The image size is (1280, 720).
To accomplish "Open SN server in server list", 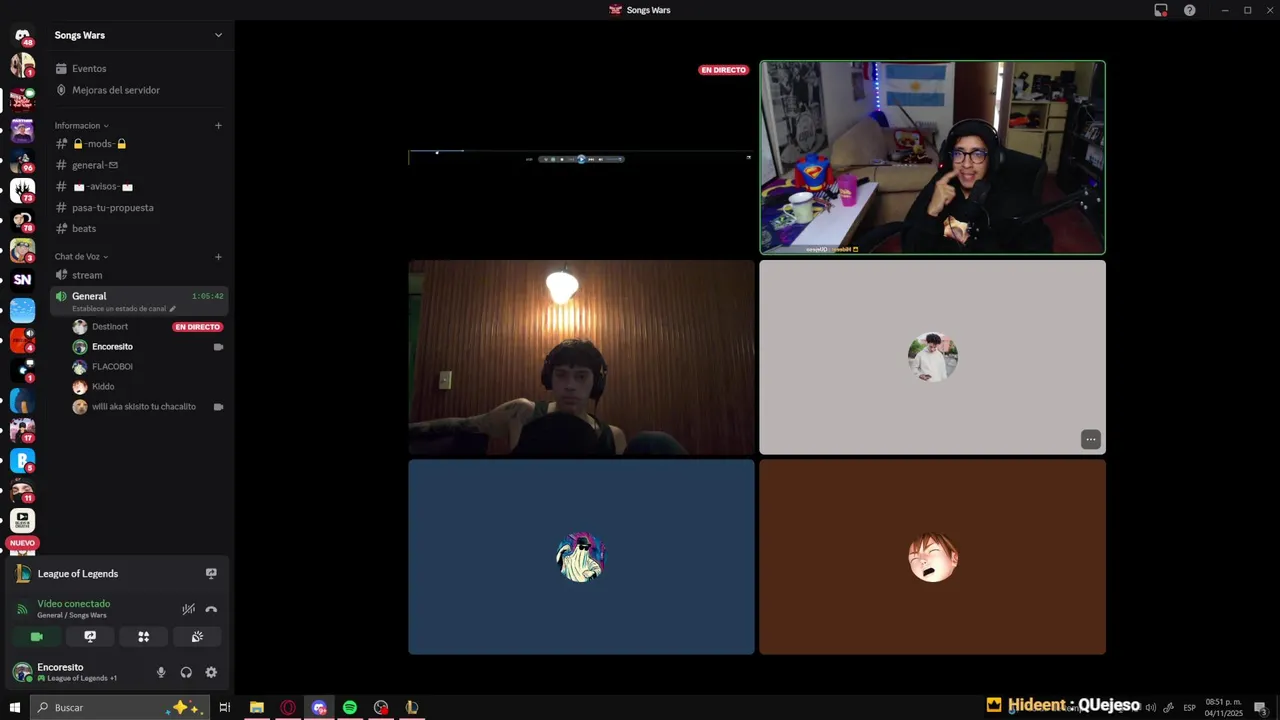I will pyautogui.click(x=22, y=280).
